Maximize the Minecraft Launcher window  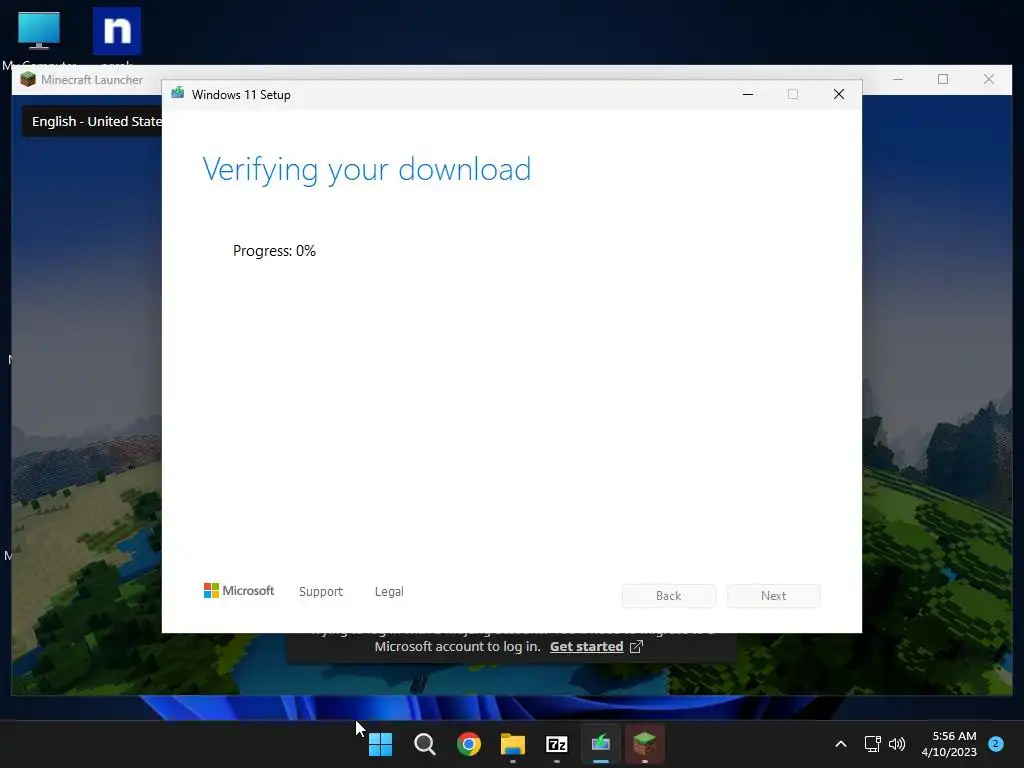pos(943,79)
